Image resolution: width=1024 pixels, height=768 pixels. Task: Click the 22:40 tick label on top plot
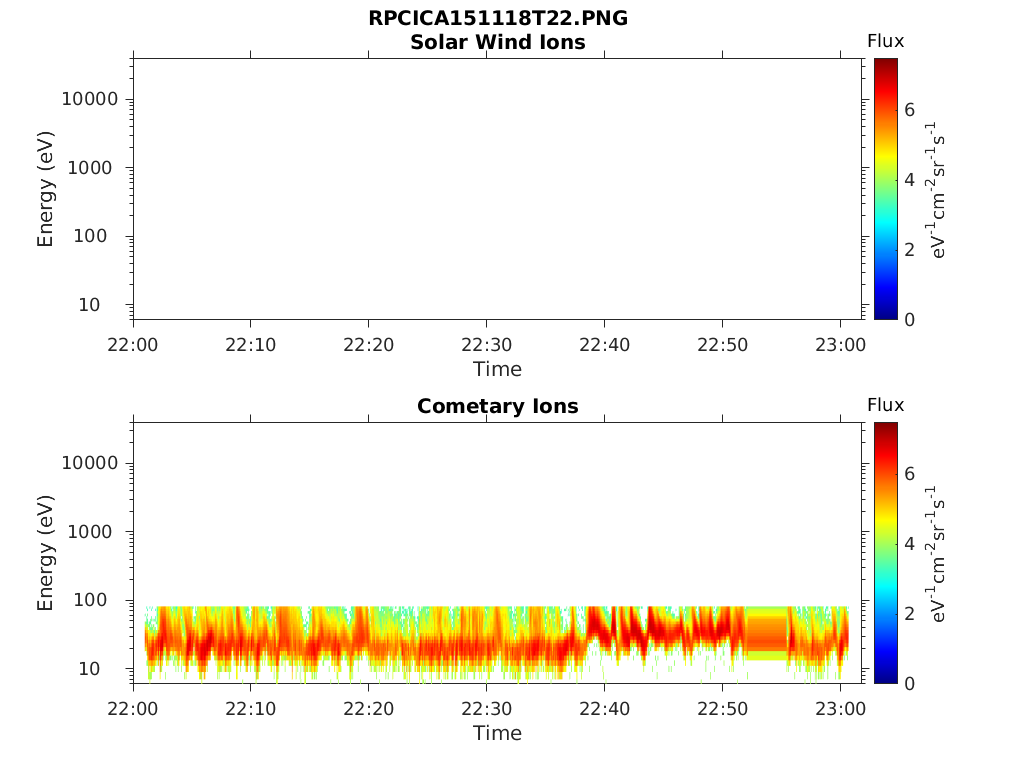[604, 345]
